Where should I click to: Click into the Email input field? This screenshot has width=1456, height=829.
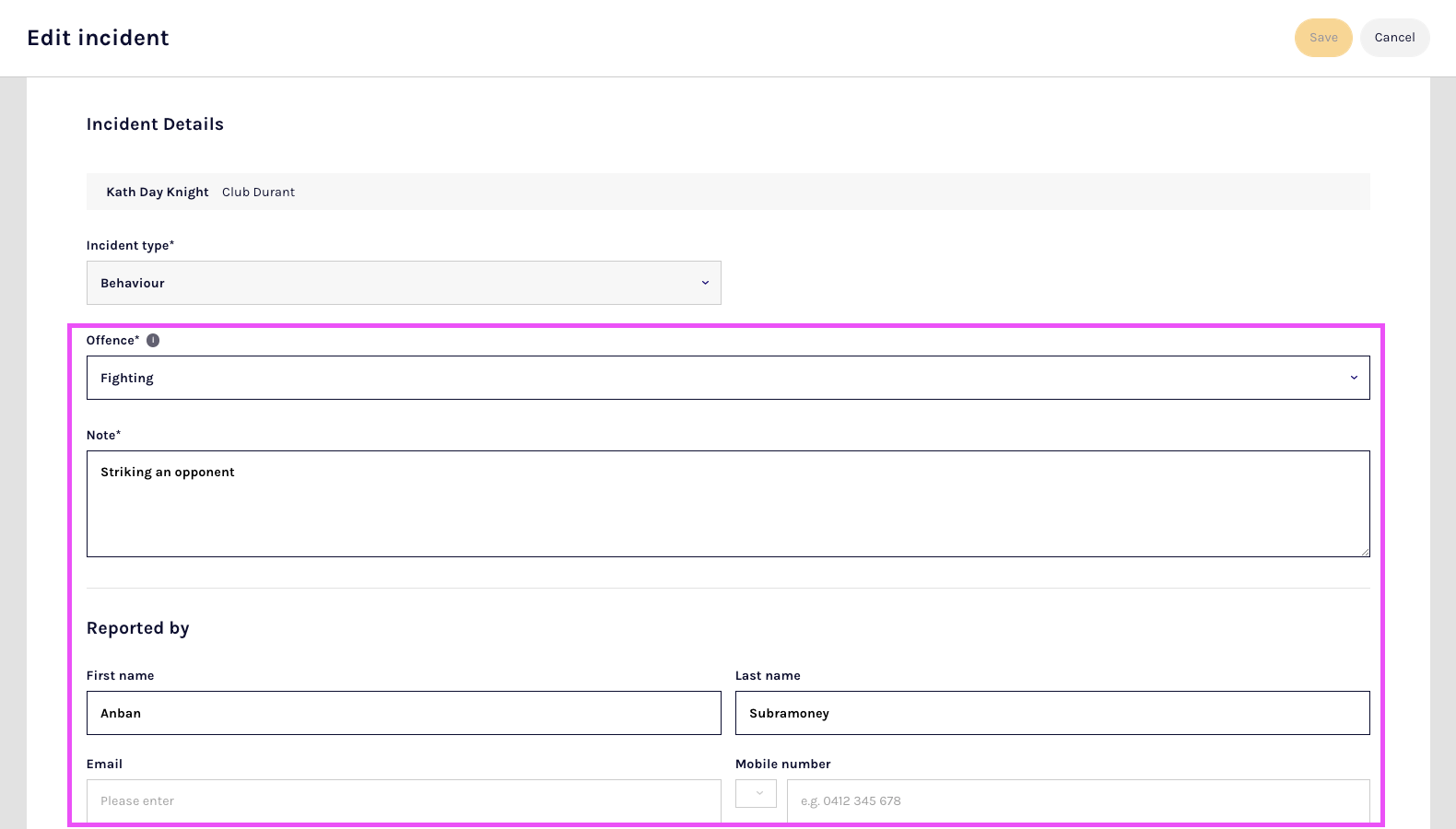(x=404, y=800)
